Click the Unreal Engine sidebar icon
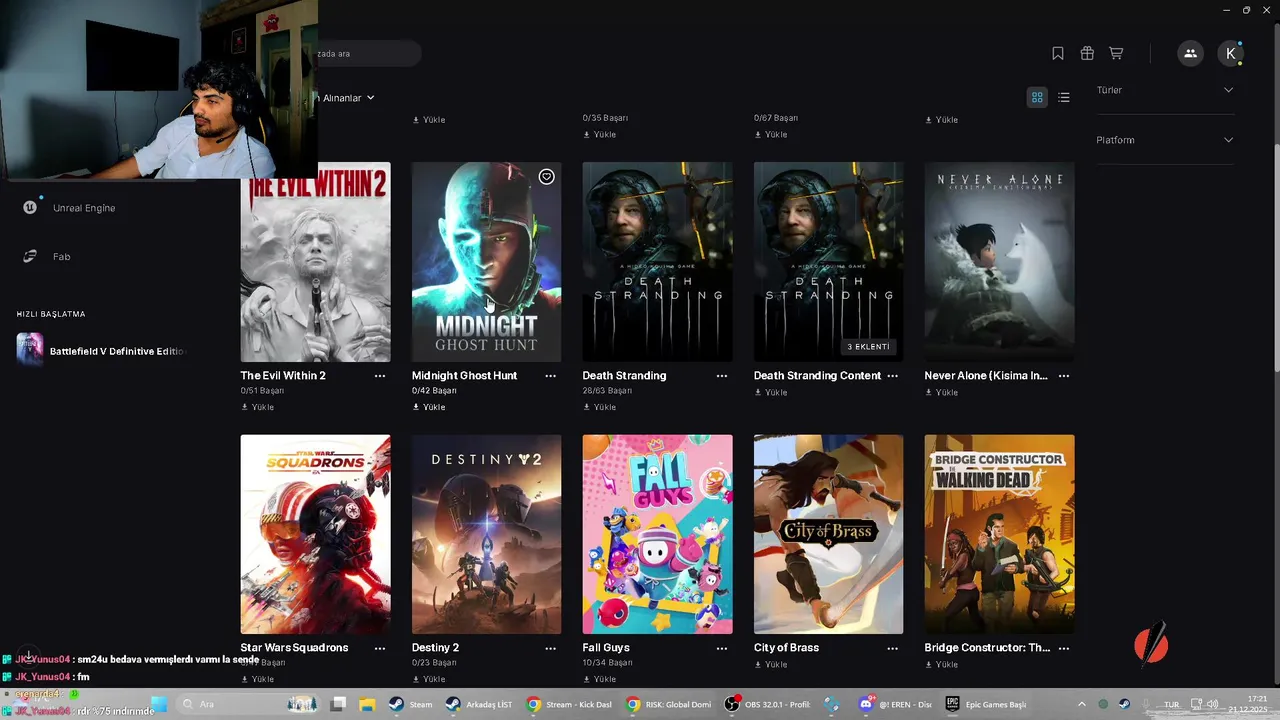 (30, 207)
